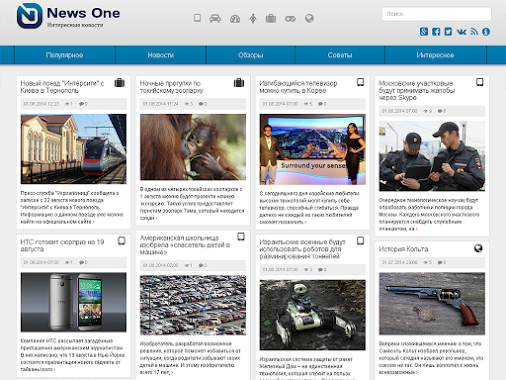The height and width of the screenshot is (380, 506).
Task: Click the News One logo
Action: pyautogui.click(x=68, y=16)
